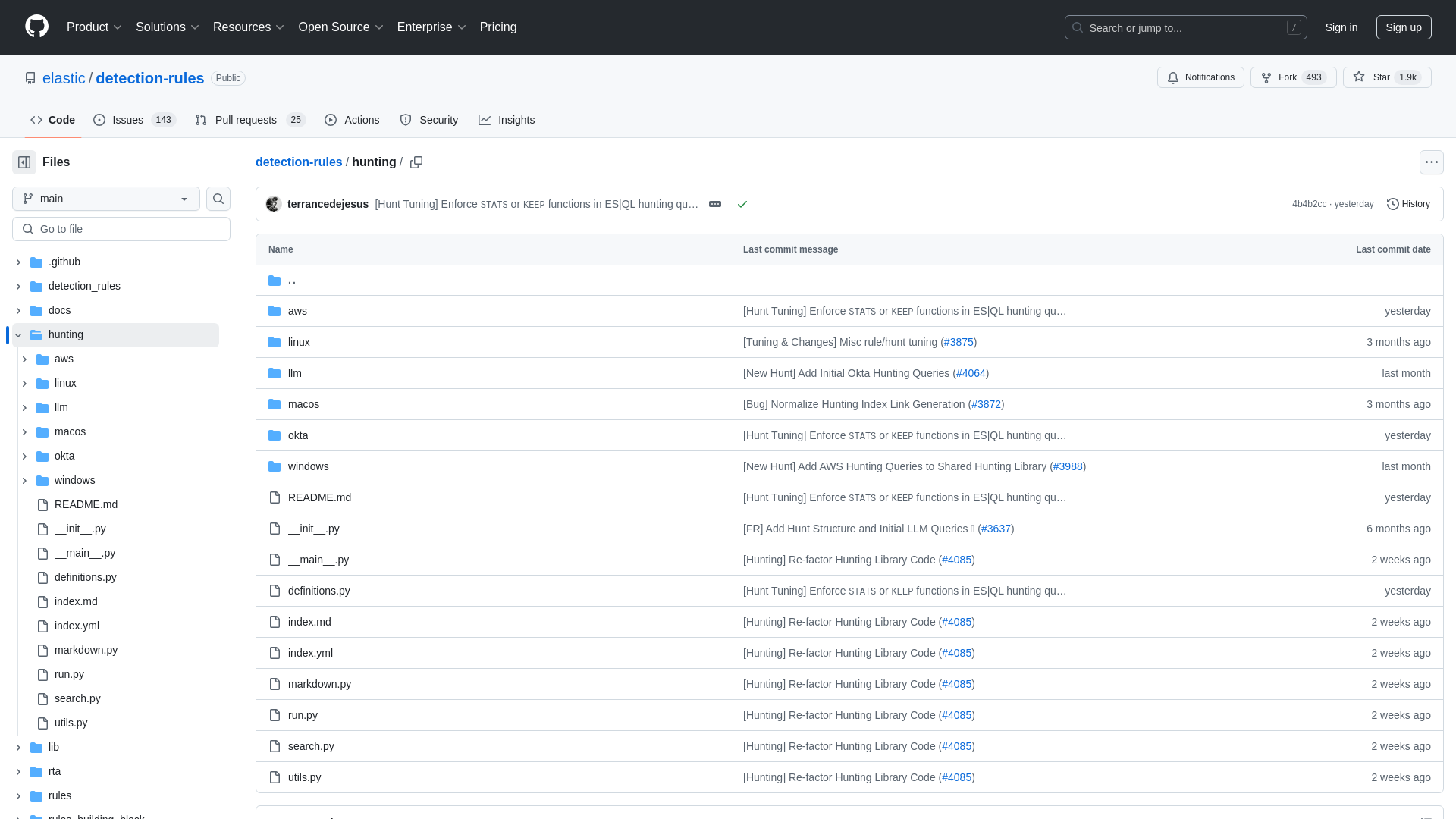Expand the rules folder in tree
Viewport: 1456px width, 819px height.
click(18, 795)
